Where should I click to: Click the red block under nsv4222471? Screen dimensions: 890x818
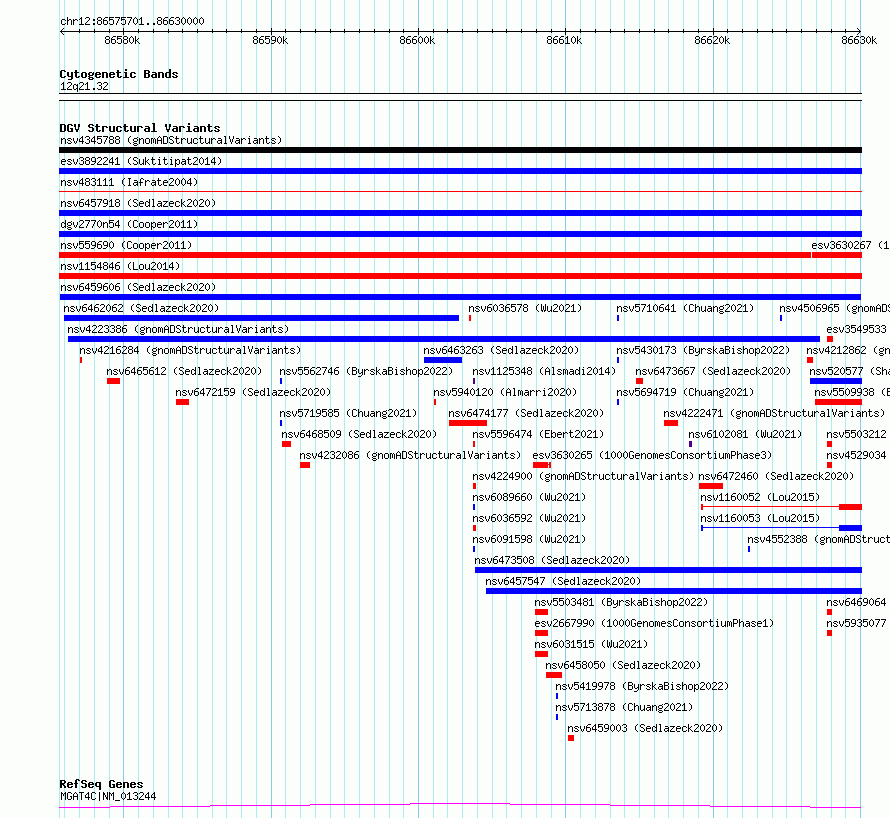click(671, 423)
